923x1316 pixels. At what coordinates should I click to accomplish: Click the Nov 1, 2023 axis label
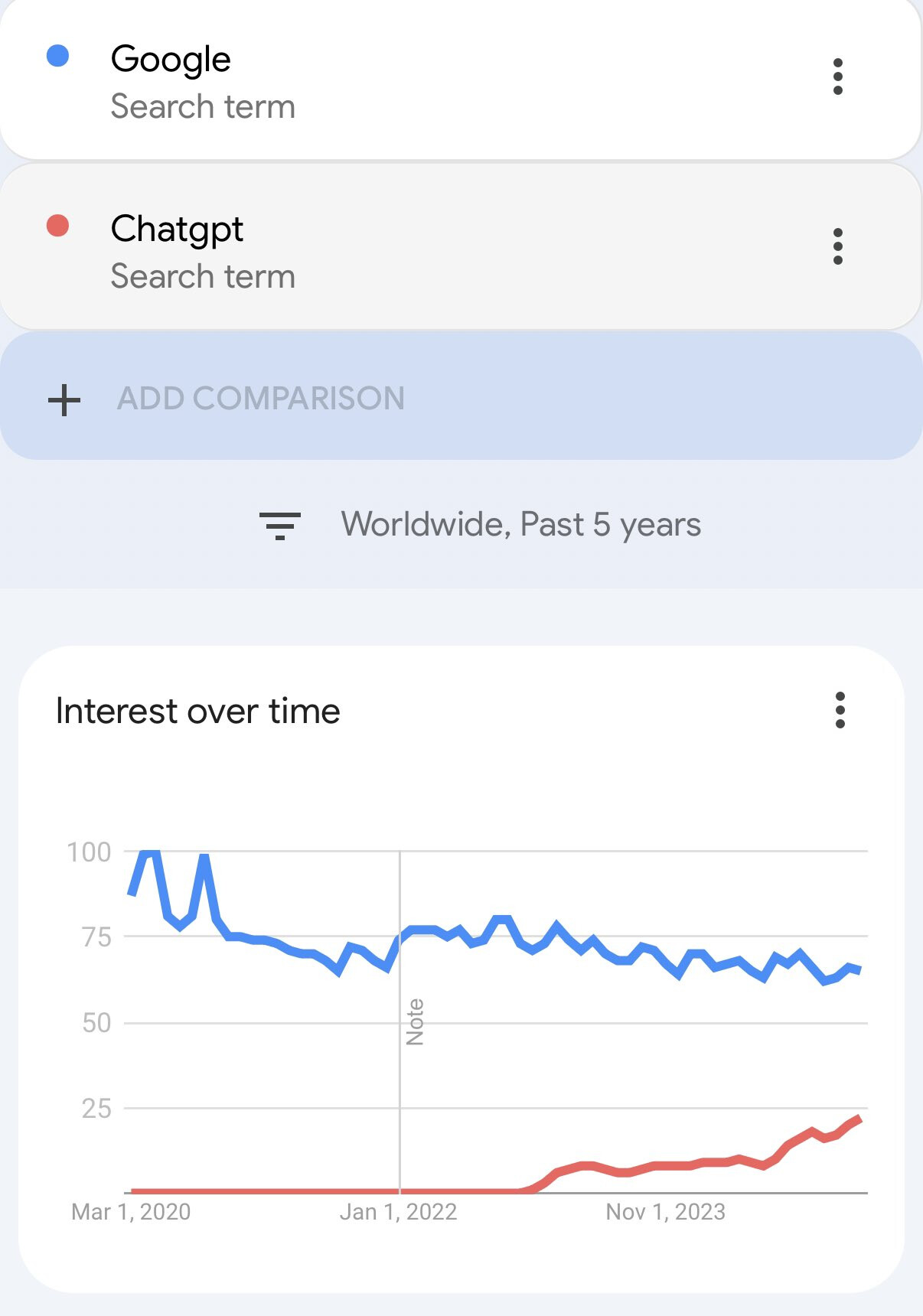[x=666, y=1212]
